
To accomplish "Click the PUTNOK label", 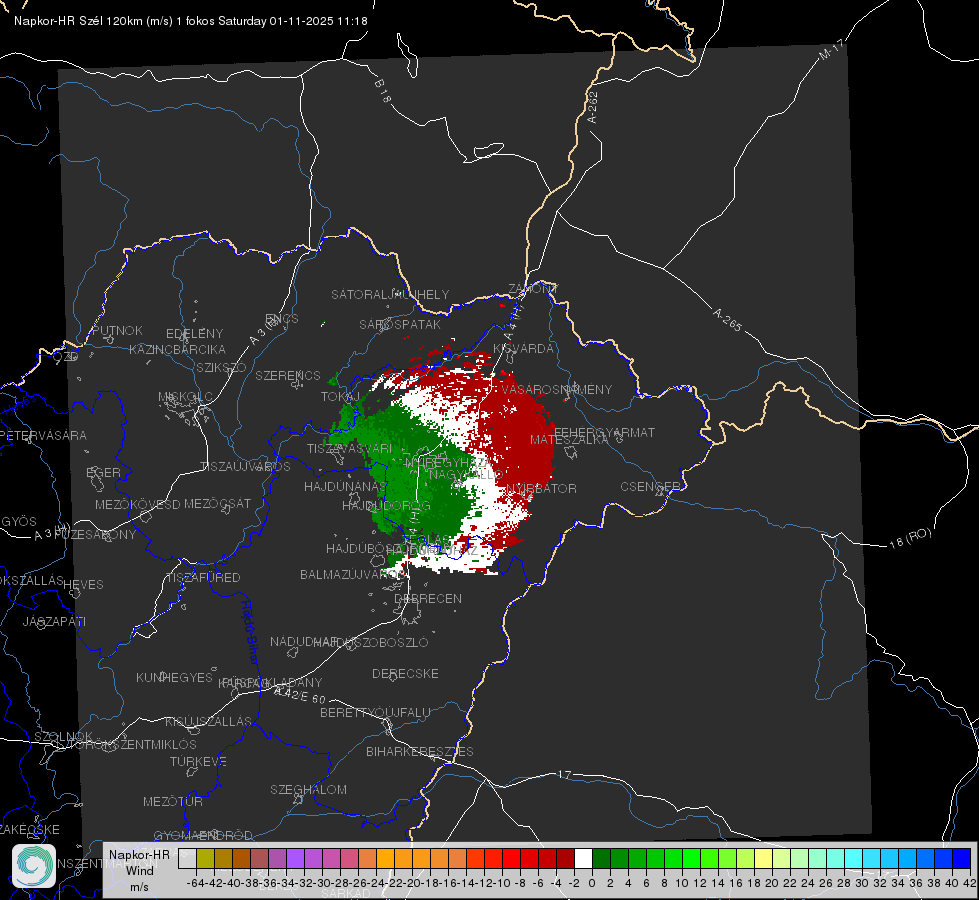I will (x=117, y=330).
